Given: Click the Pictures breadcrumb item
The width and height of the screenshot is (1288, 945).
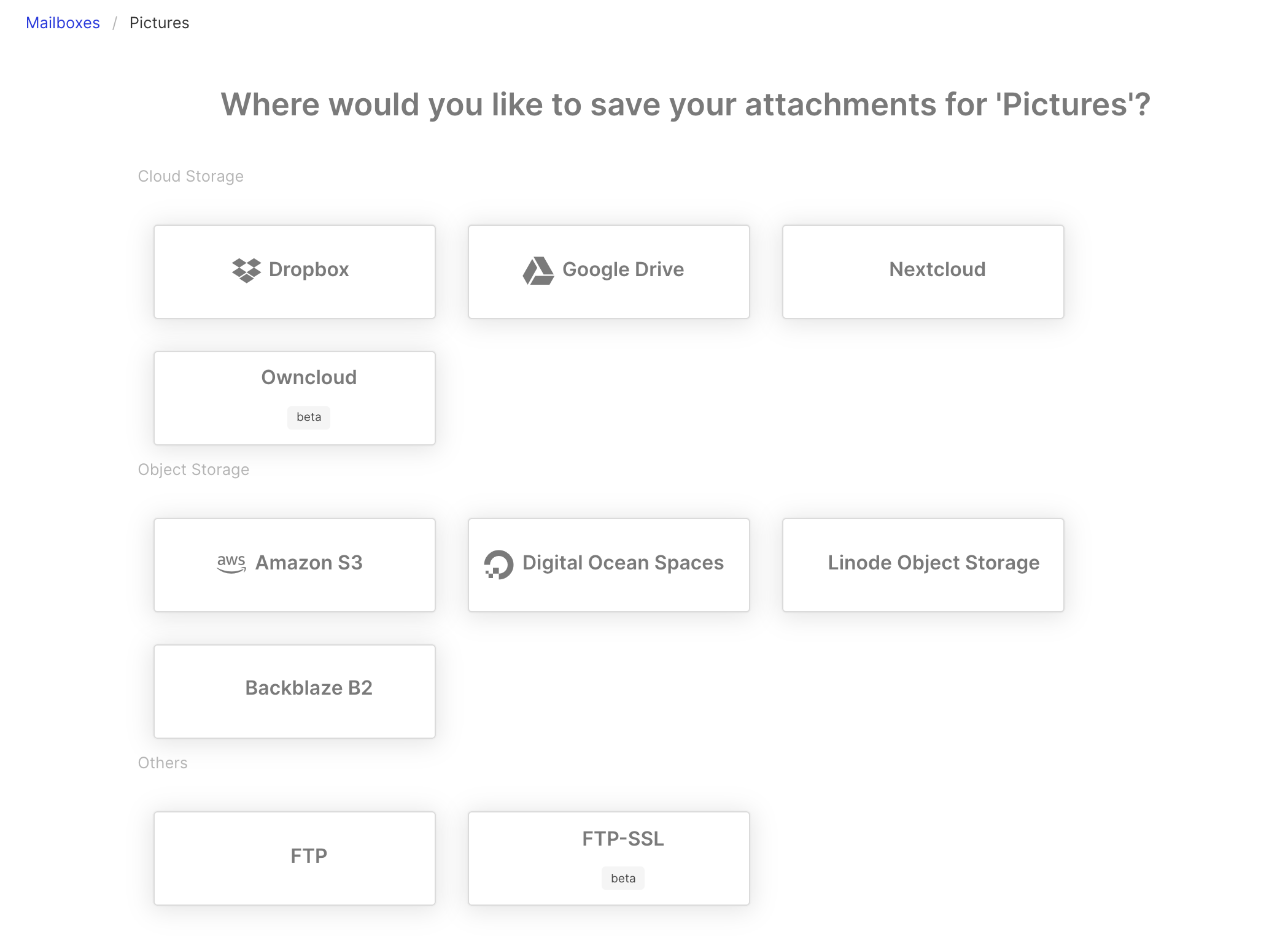Looking at the screenshot, I should (160, 23).
